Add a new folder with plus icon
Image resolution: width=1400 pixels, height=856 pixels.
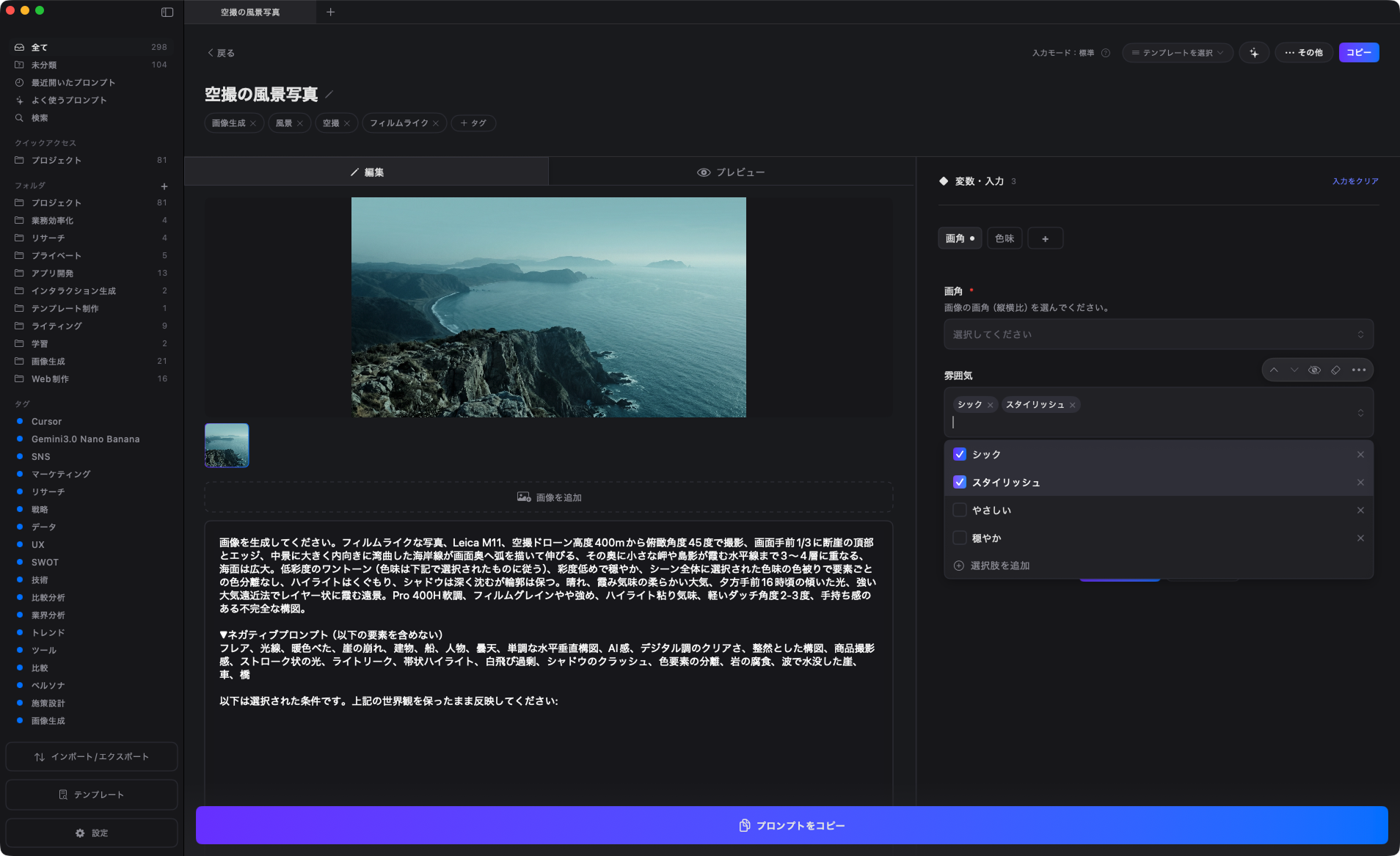click(x=164, y=186)
